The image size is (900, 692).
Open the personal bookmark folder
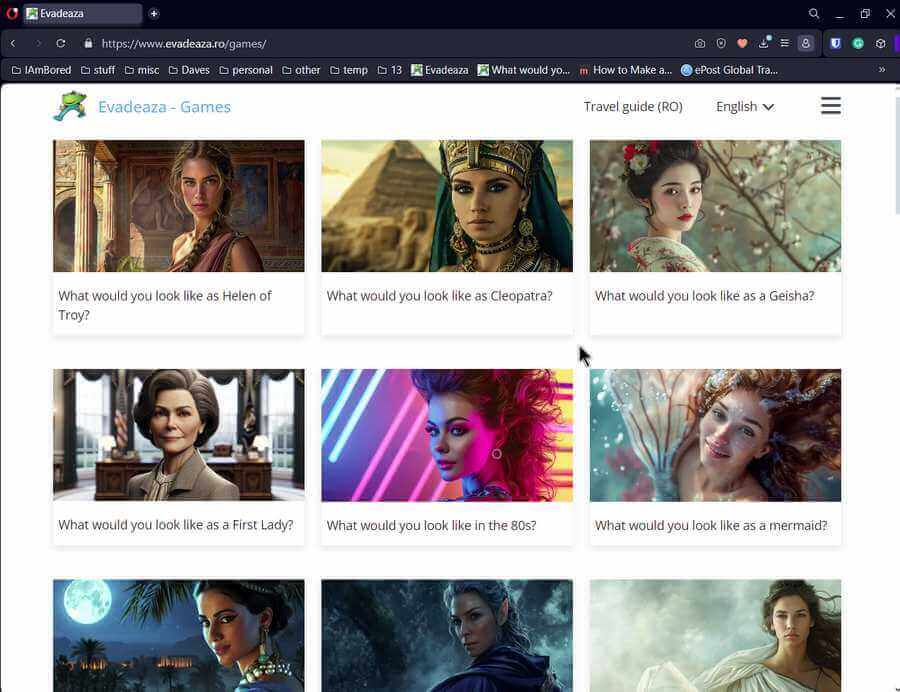(246, 70)
